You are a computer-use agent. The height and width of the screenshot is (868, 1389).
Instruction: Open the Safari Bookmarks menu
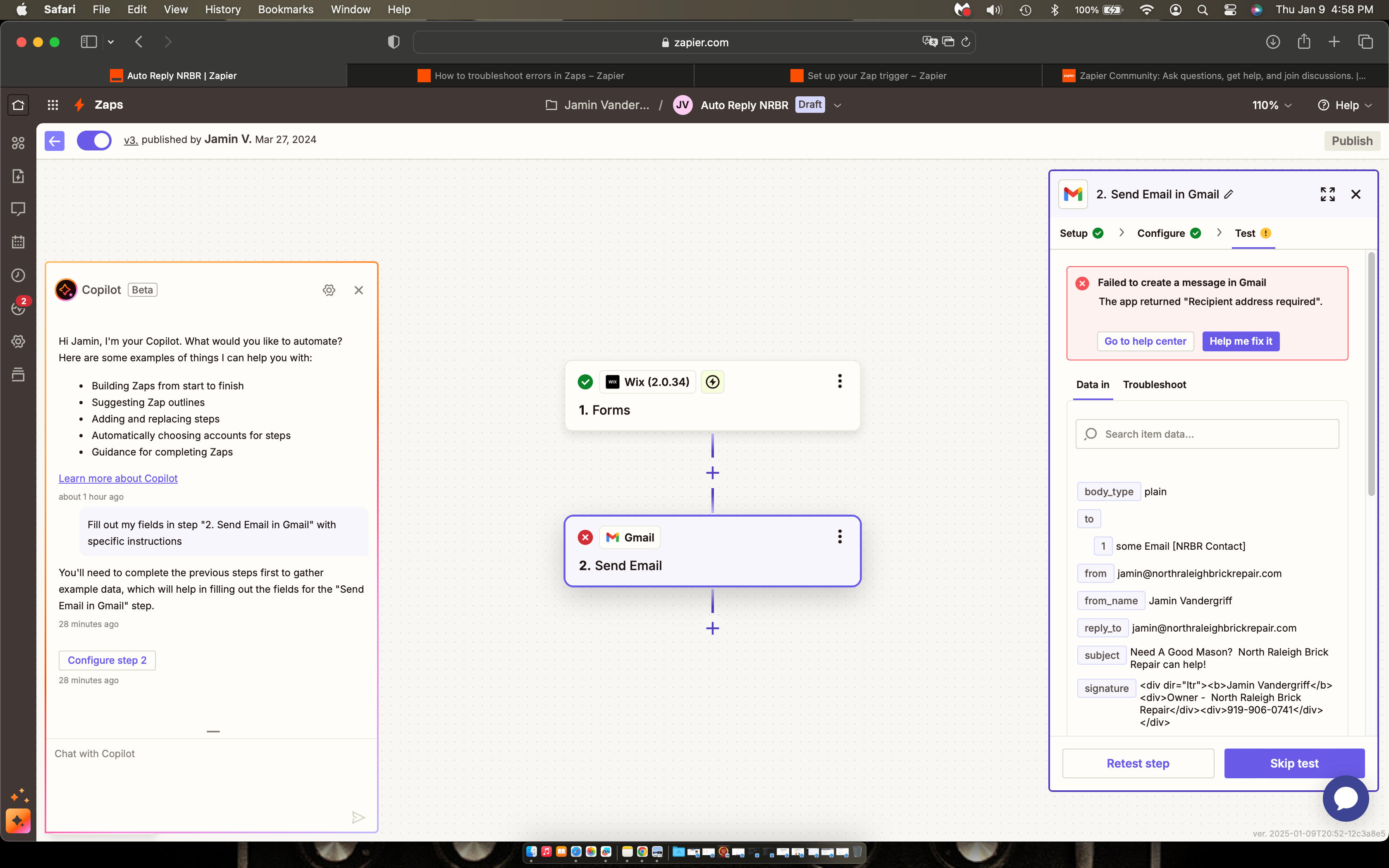285,9
